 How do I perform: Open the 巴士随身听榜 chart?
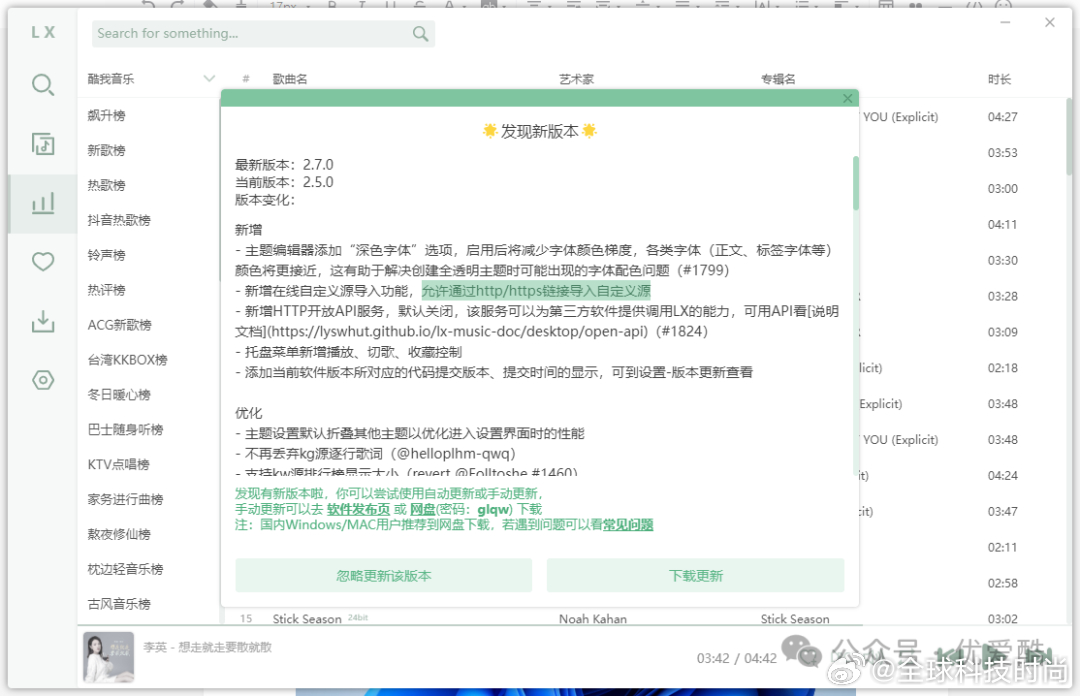(125, 430)
